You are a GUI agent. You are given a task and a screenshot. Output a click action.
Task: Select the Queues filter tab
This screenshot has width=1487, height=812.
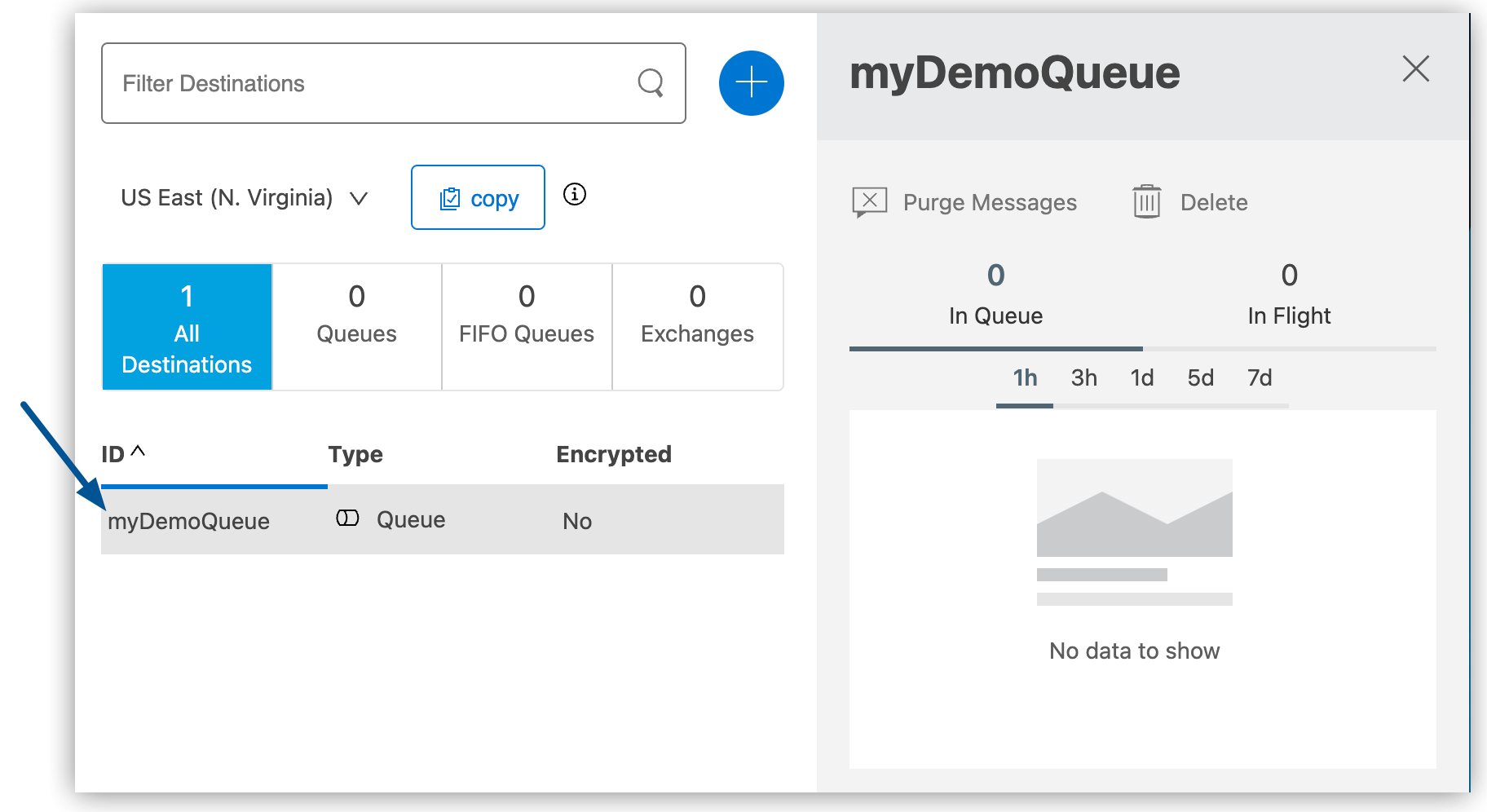click(x=356, y=328)
